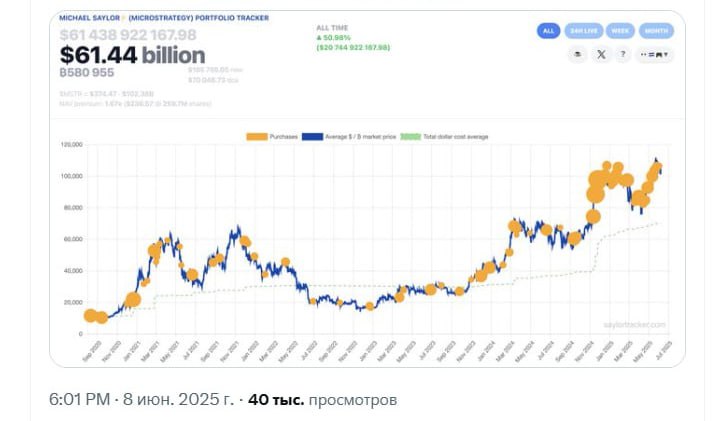716x421 pixels.
Task: Select the ALL time range pill
Action: click(x=548, y=31)
